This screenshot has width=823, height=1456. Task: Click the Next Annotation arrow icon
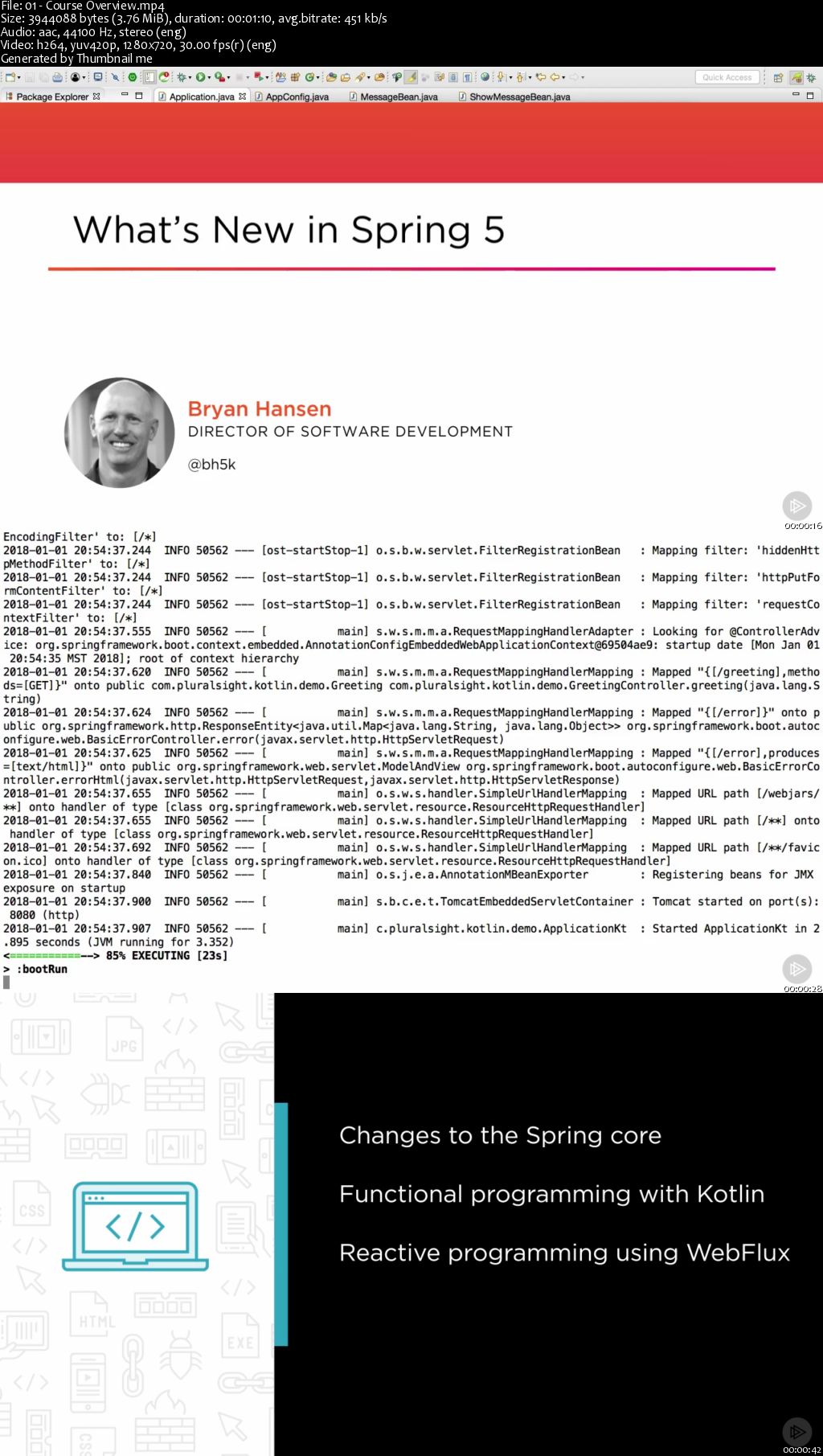pos(501,77)
